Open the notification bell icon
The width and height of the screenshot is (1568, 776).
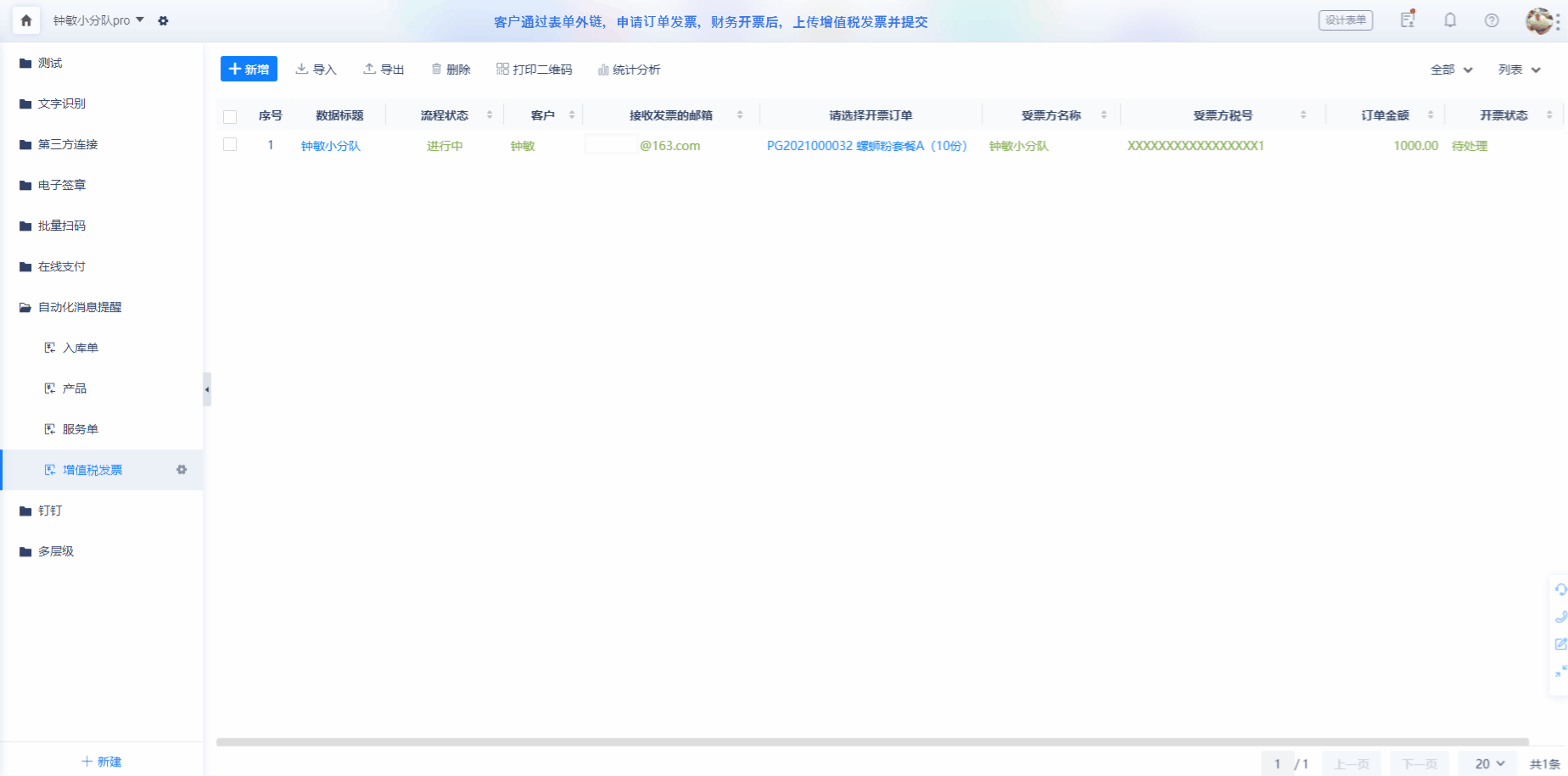pos(1450,20)
